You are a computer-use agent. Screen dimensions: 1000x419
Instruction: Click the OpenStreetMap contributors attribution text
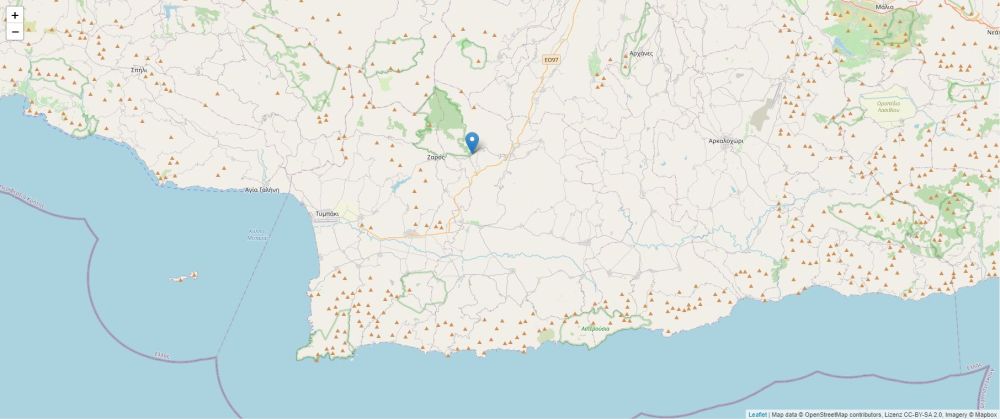[x=841, y=415]
